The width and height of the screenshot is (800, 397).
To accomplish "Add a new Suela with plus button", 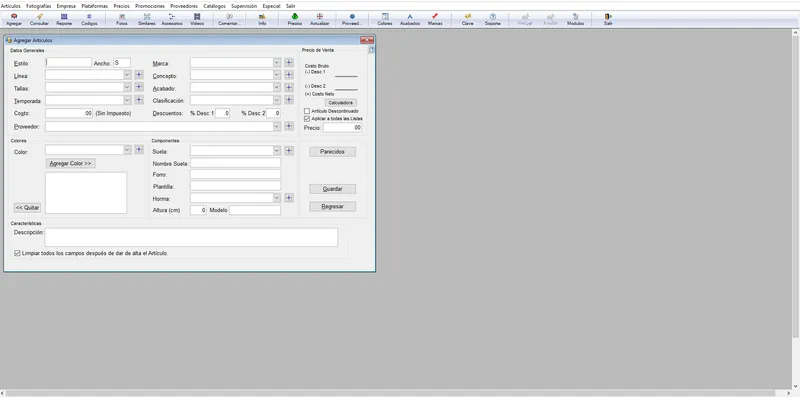I will pos(289,151).
